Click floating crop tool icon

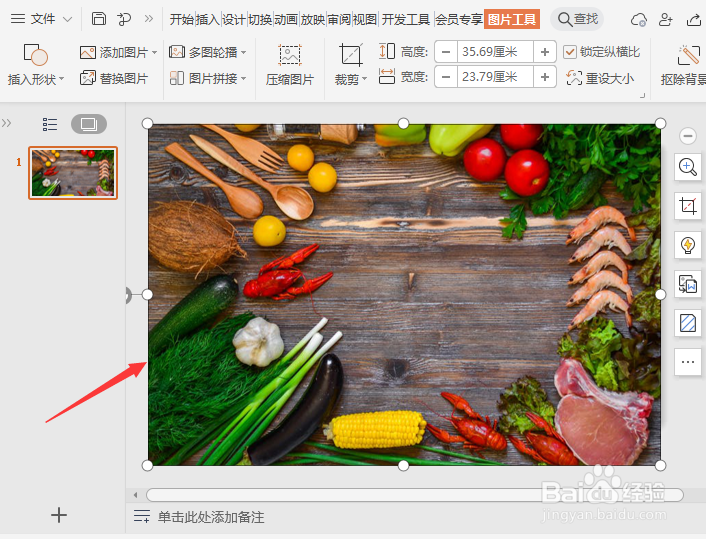click(688, 206)
